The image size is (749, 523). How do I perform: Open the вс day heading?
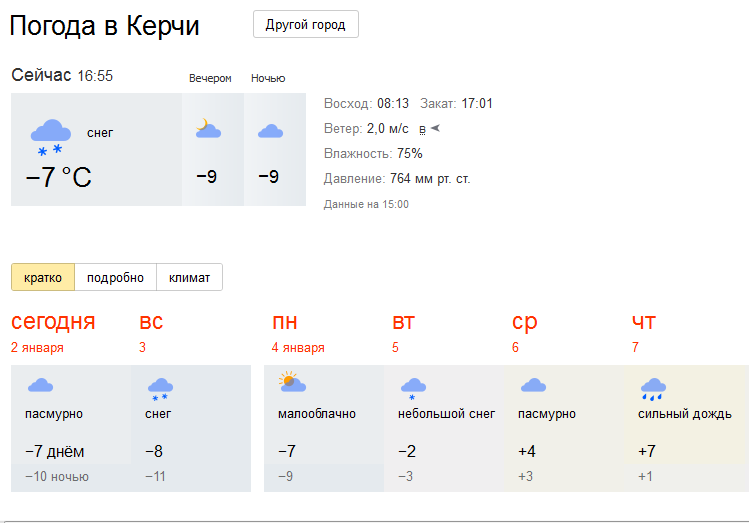click(151, 322)
